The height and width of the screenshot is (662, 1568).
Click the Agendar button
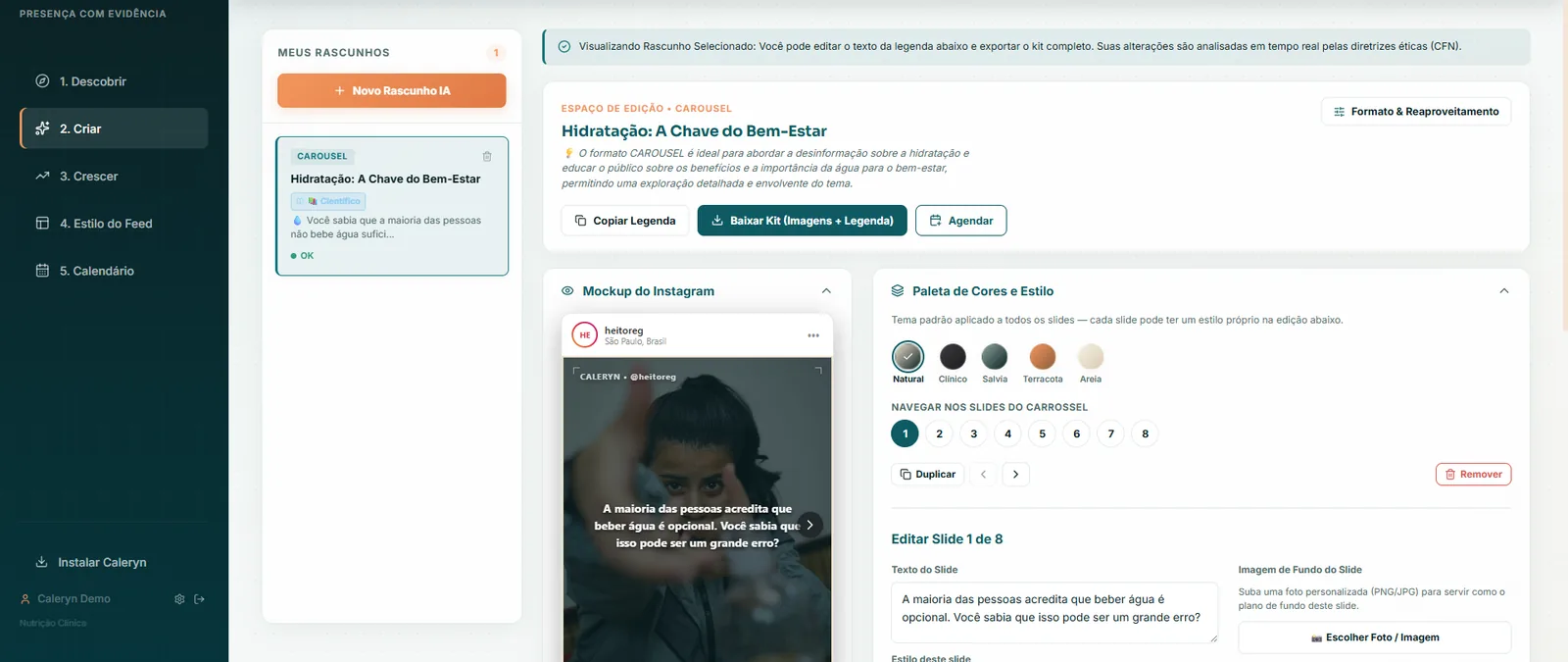click(960, 221)
